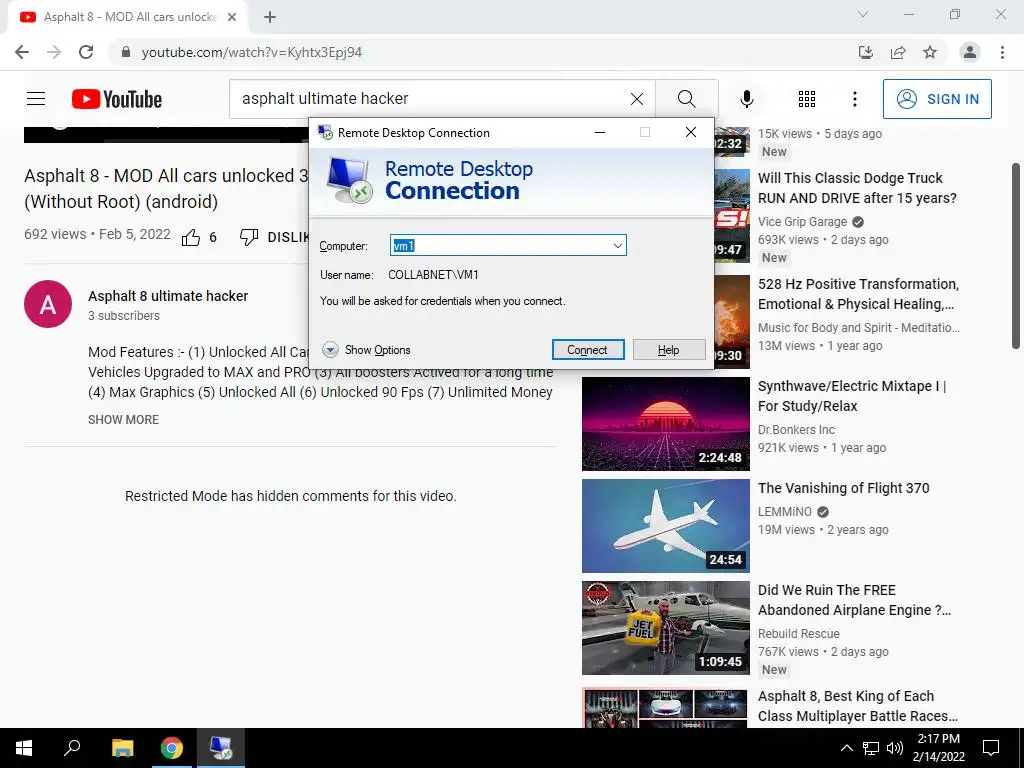Open Windows taskbar search
1024x768 pixels.
pos(72,748)
